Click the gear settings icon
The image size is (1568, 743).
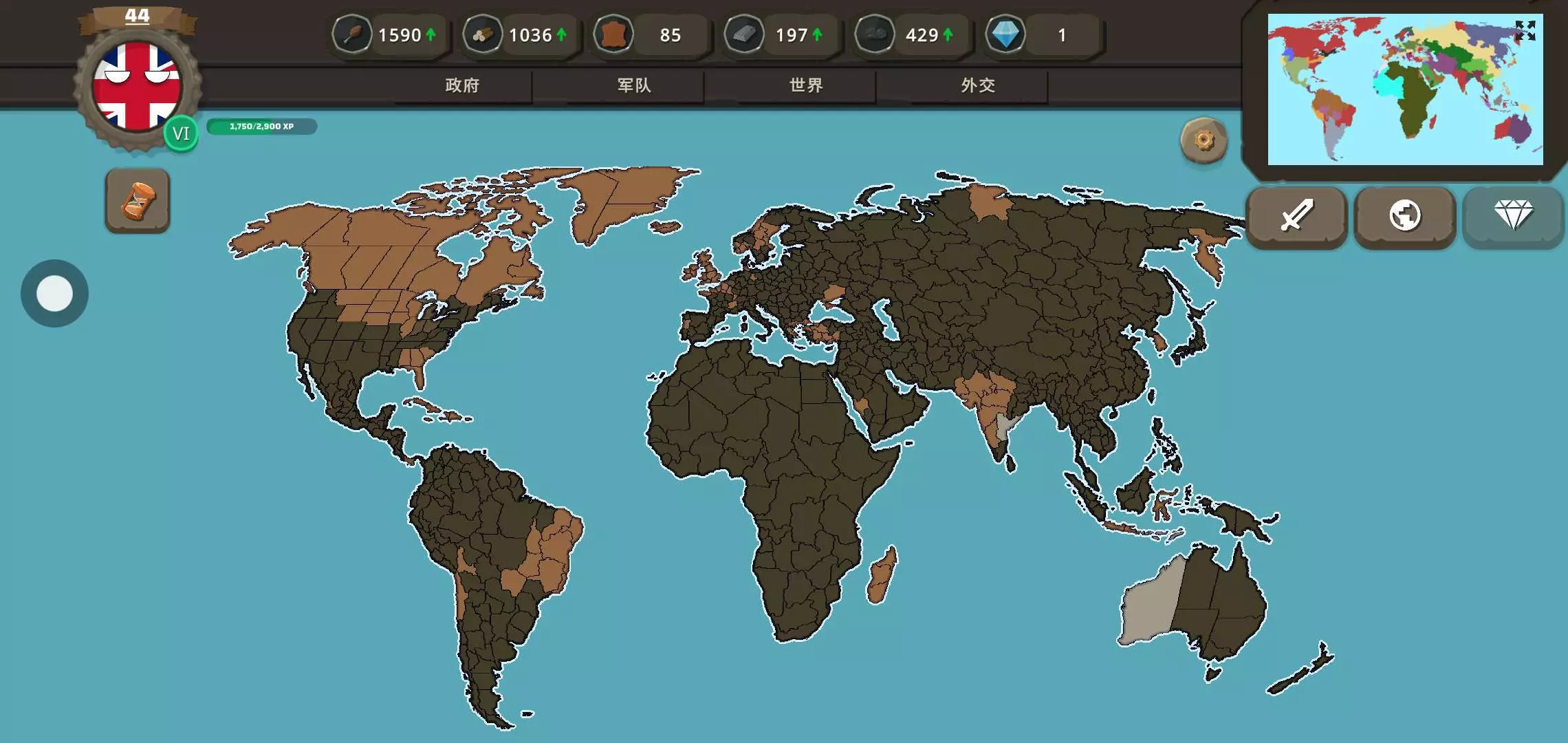pyautogui.click(x=1204, y=141)
